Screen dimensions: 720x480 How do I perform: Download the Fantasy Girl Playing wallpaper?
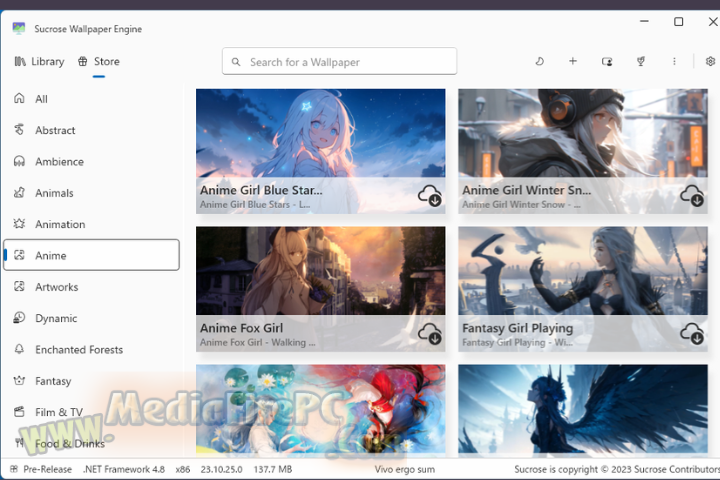(x=692, y=333)
